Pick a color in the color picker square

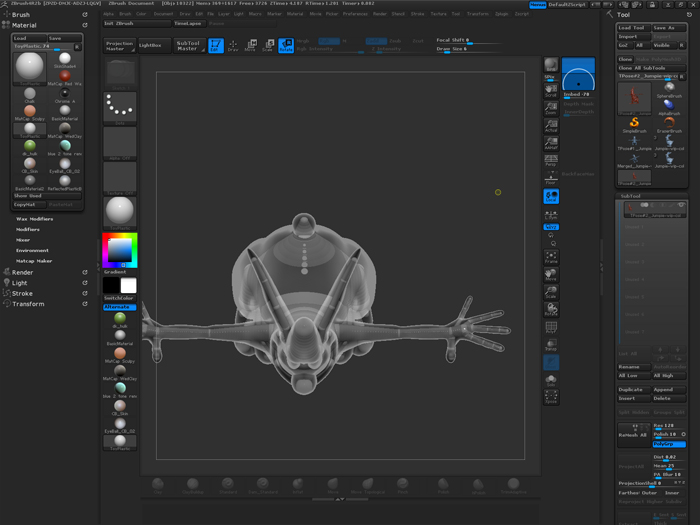tap(121, 250)
